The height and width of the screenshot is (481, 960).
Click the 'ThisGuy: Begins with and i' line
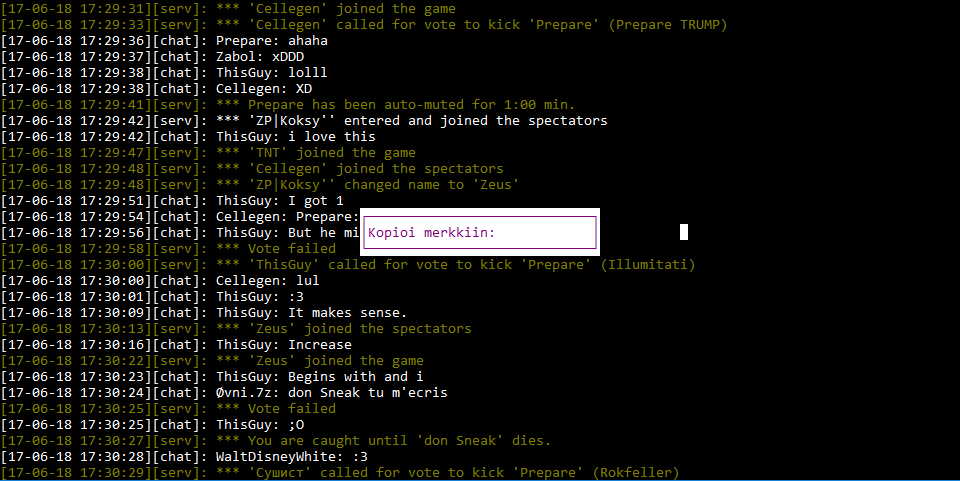click(x=320, y=377)
